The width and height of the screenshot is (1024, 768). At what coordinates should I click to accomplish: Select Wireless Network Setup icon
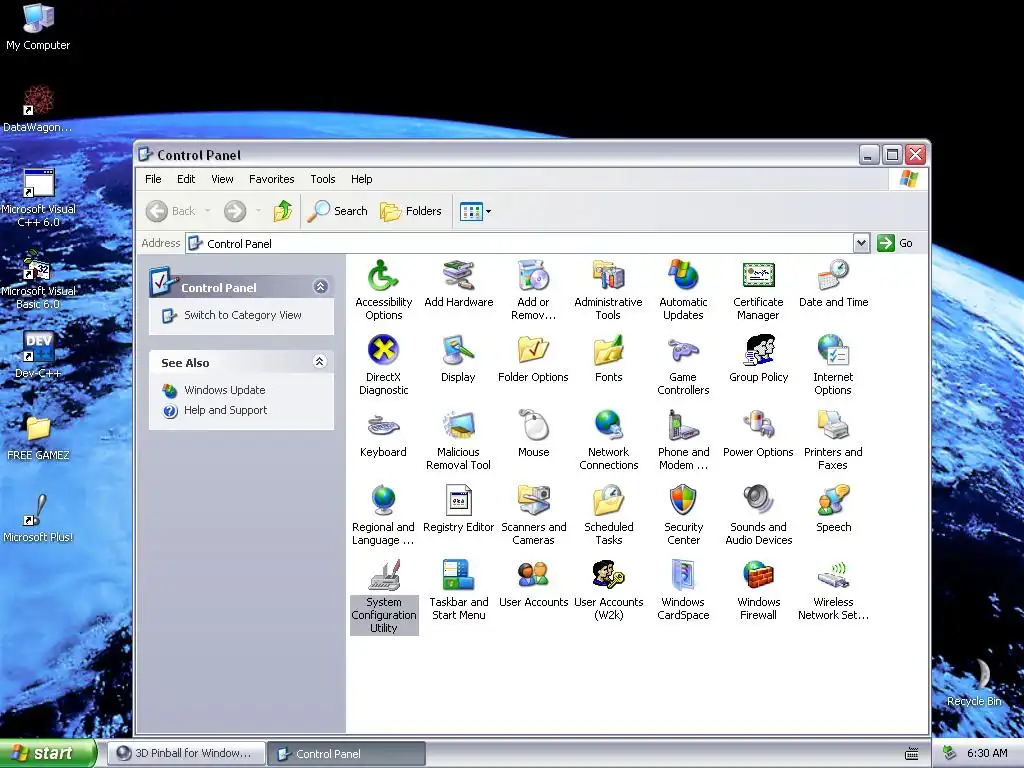(x=833, y=590)
